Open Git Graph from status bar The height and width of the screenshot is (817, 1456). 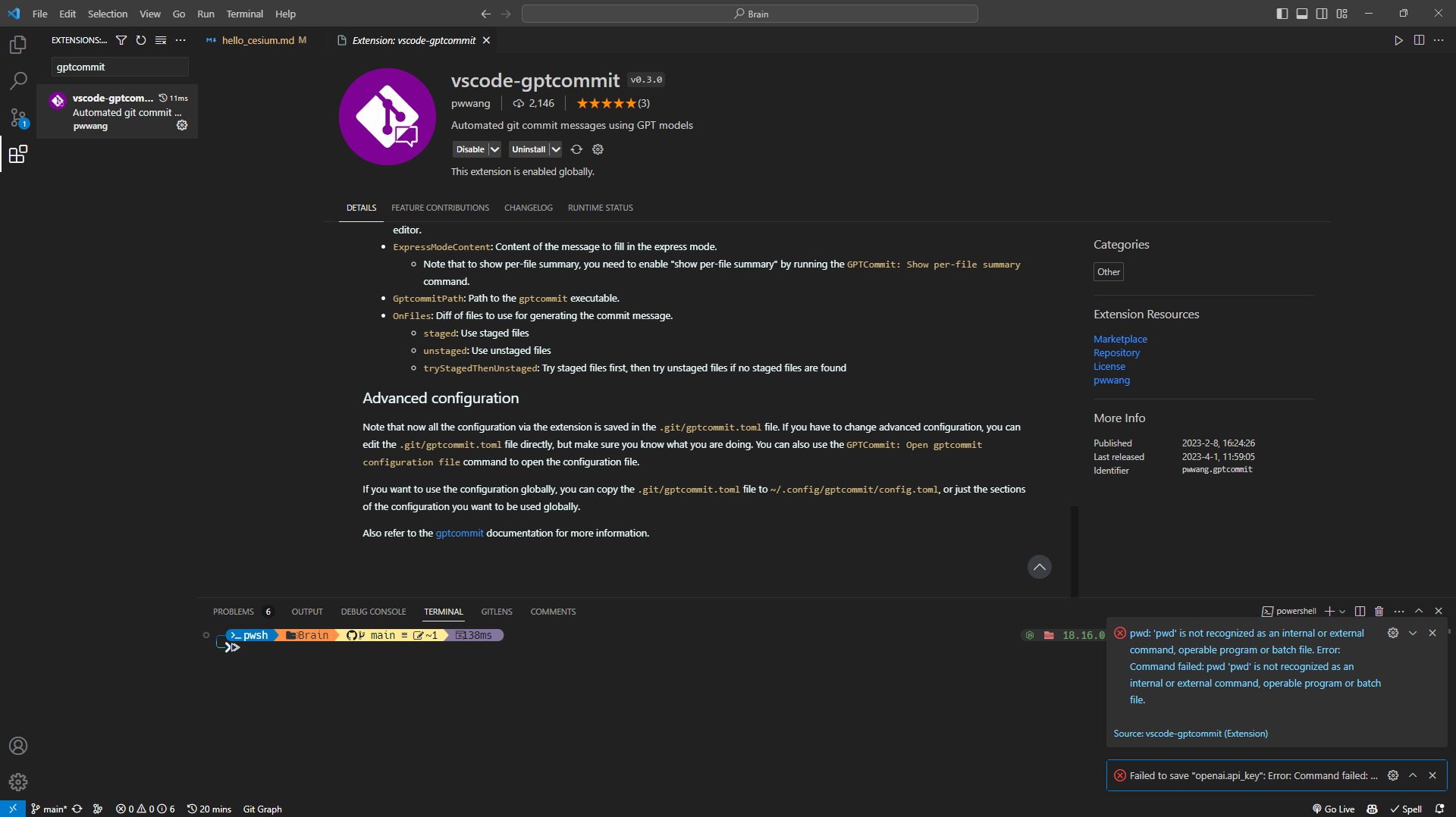(x=262, y=809)
